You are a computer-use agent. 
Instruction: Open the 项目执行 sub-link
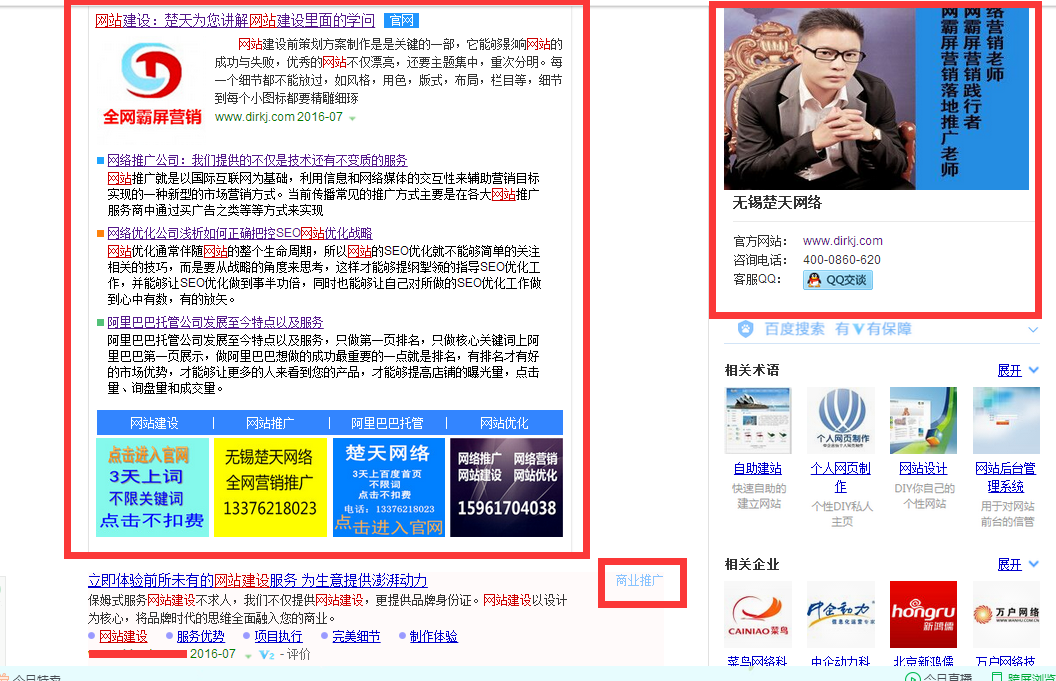point(278,636)
